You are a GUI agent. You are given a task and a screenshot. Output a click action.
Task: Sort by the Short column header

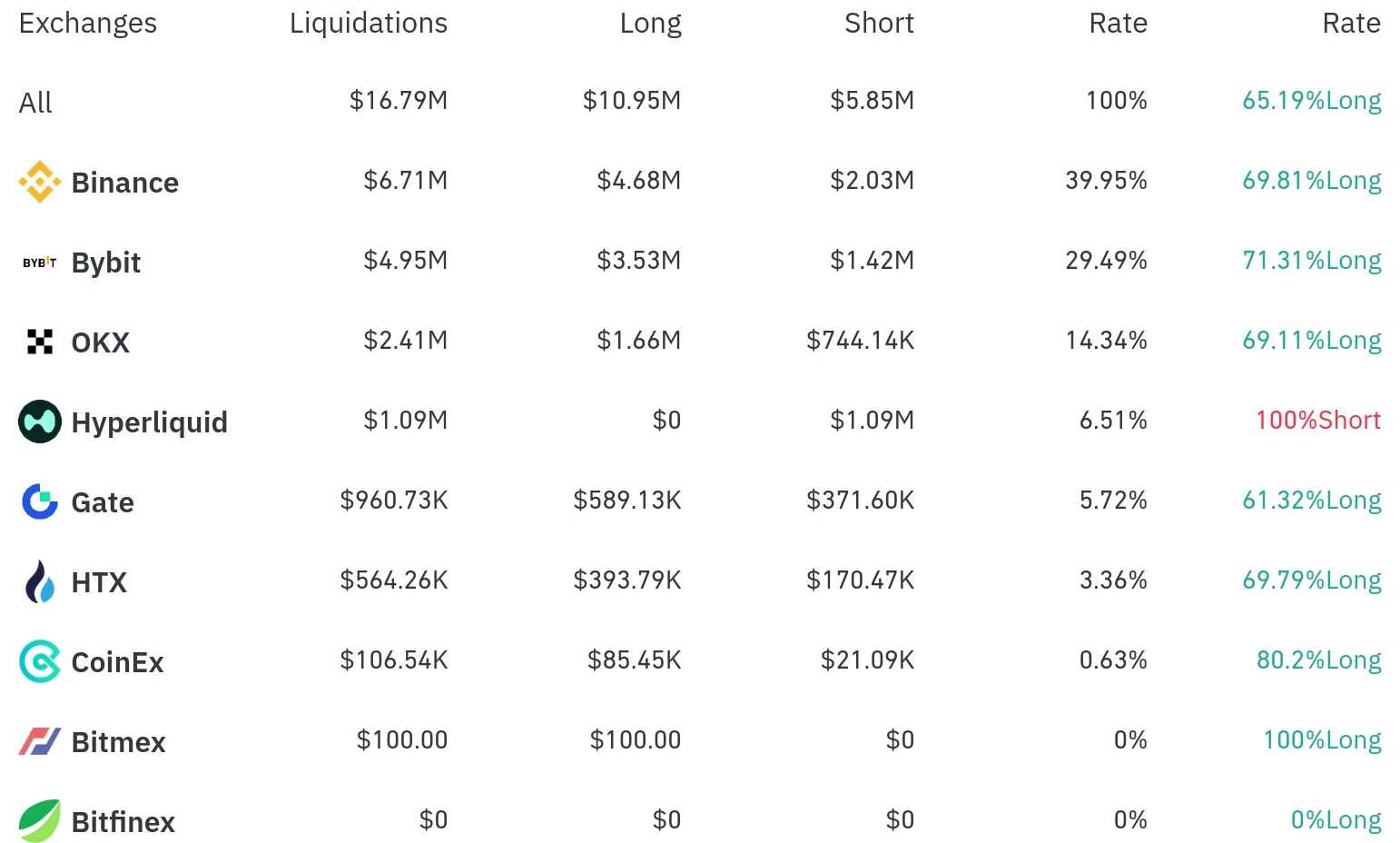pyautogui.click(x=879, y=23)
